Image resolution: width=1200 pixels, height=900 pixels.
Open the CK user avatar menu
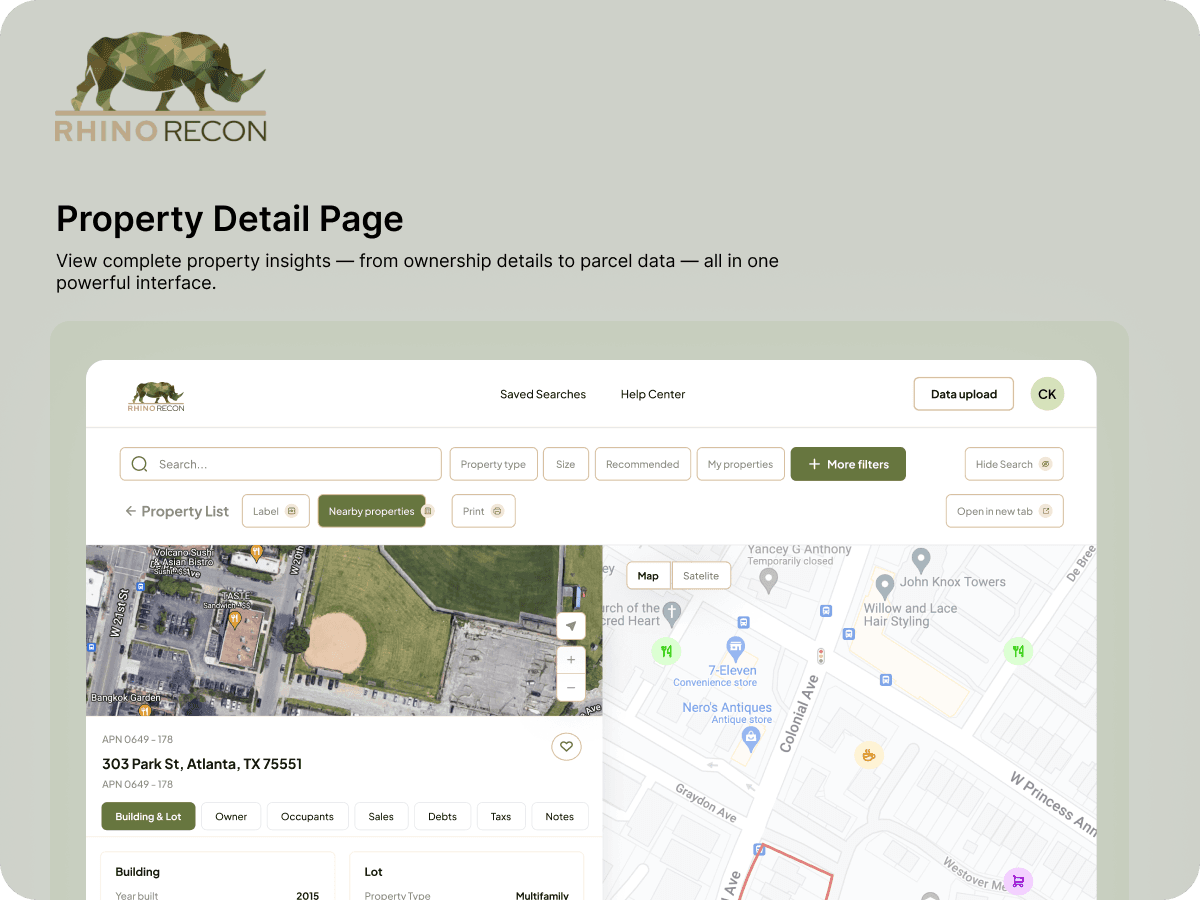click(x=1047, y=394)
